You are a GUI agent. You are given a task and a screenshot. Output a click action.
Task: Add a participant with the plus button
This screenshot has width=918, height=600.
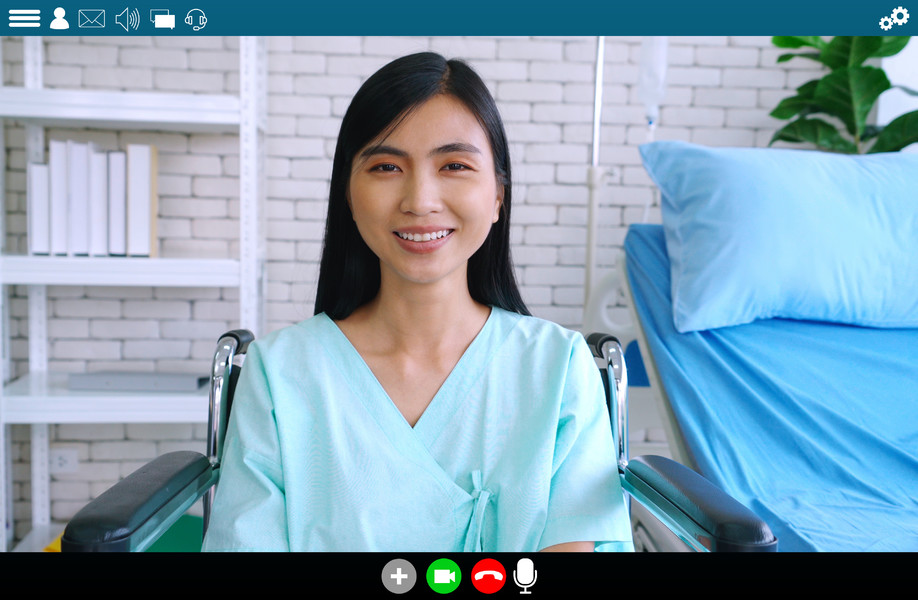399,576
